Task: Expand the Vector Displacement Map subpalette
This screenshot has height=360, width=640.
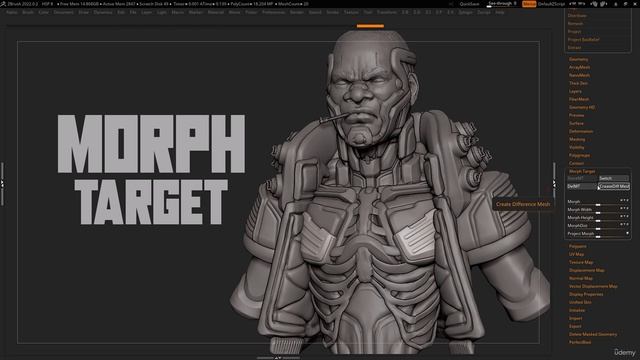Action: [x=593, y=287]
